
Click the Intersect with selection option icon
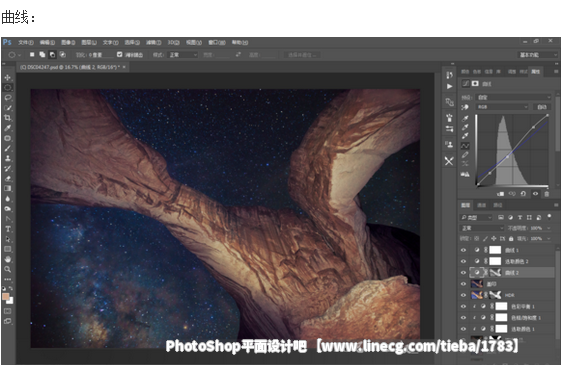pyautogui.click(x=63, y=55)
